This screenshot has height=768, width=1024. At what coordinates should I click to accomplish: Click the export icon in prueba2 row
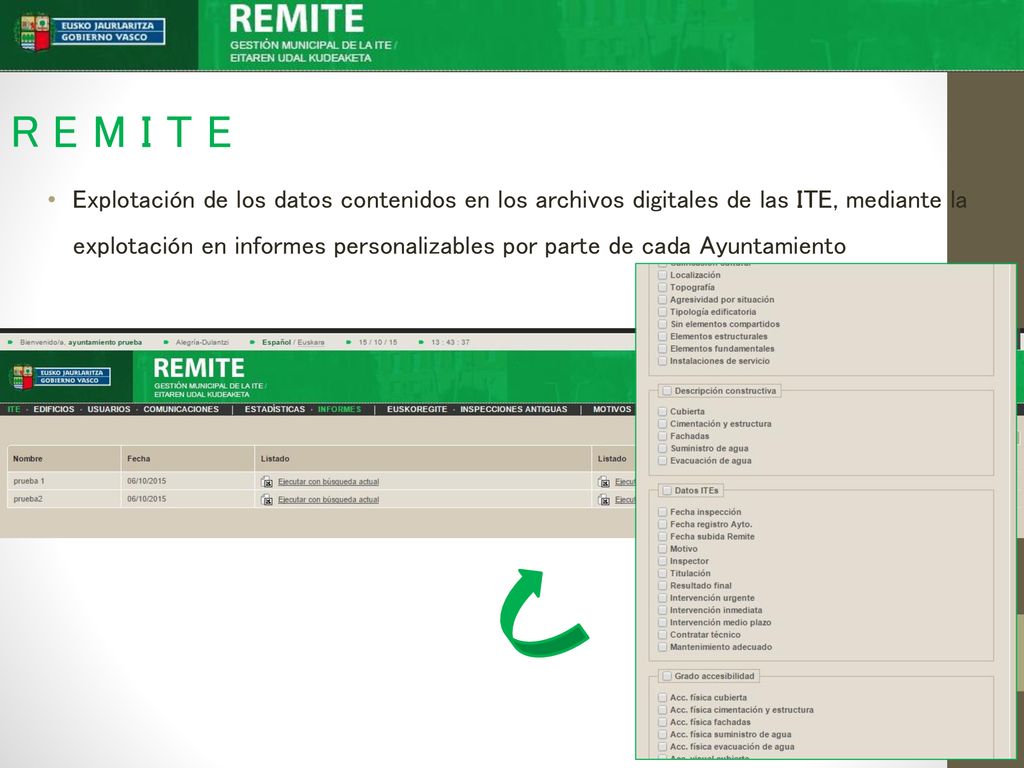(x=266, y=500)
